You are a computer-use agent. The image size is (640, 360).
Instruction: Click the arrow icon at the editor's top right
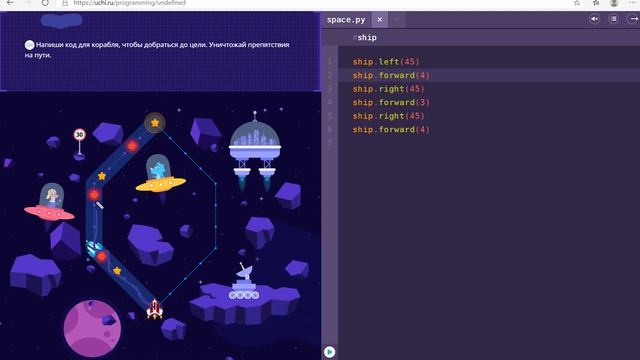[x=632, y=19]
